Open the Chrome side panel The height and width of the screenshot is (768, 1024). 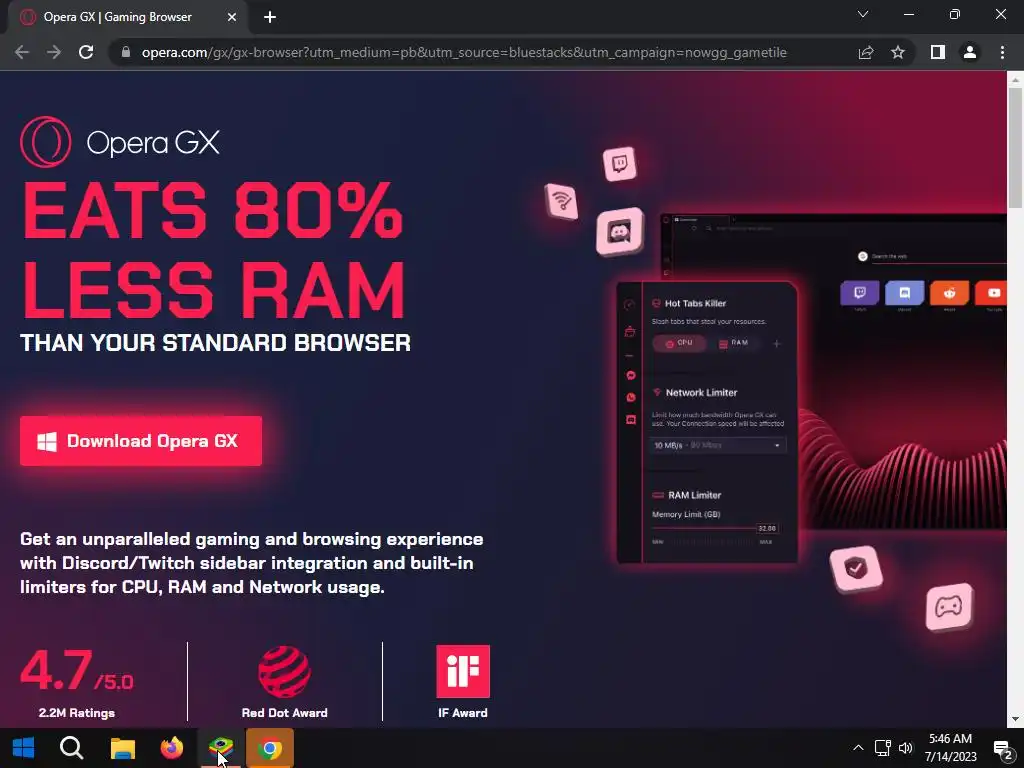point(938,52)
